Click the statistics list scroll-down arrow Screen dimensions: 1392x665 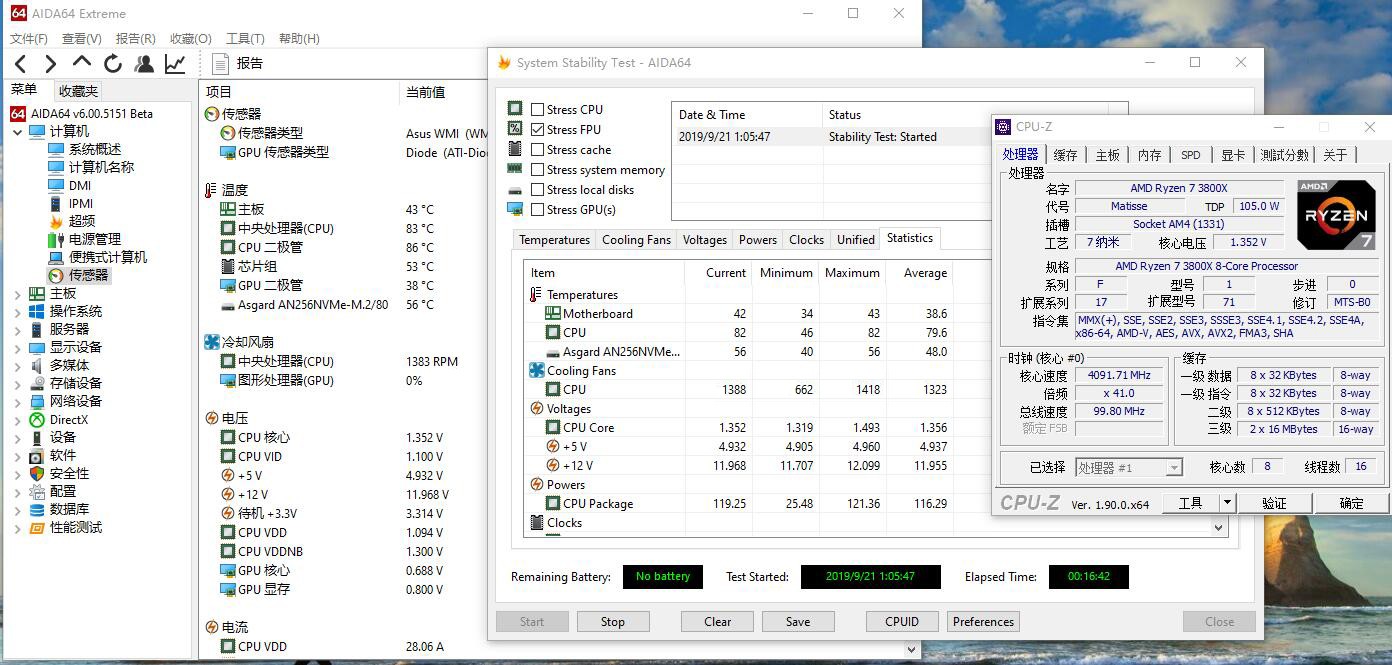pos(1219,527)
